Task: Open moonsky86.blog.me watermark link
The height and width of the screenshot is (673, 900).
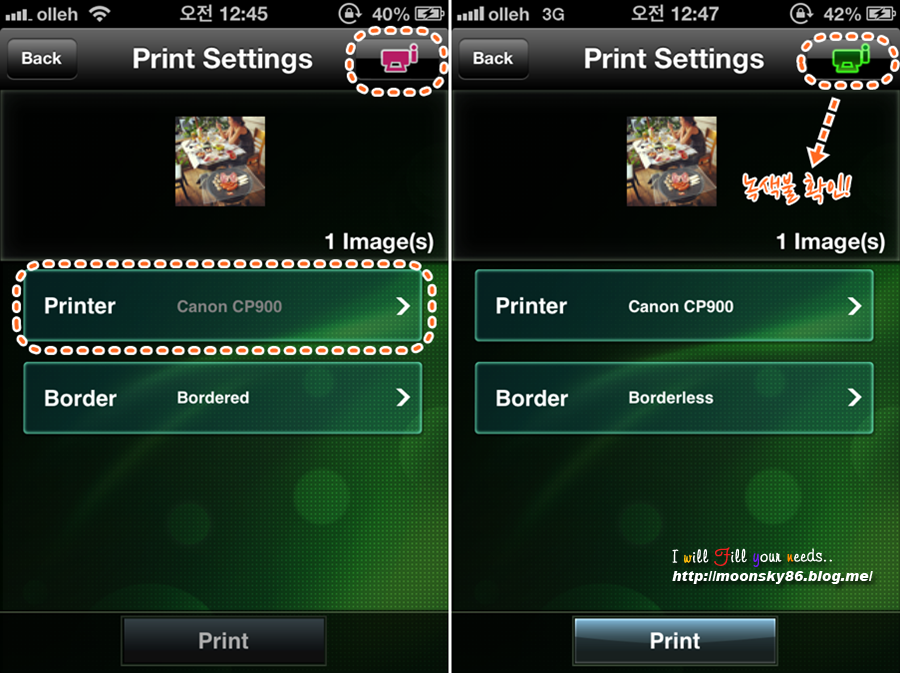Action: (772, 575)
